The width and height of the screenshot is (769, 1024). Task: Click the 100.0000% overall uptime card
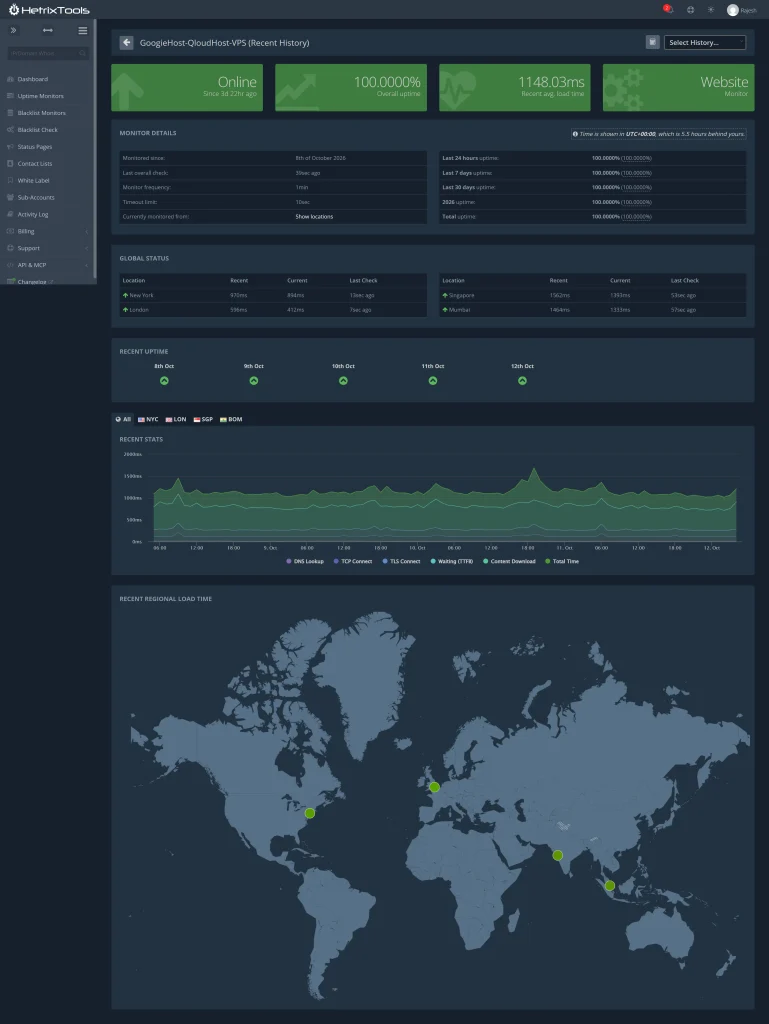coord(351,88)
